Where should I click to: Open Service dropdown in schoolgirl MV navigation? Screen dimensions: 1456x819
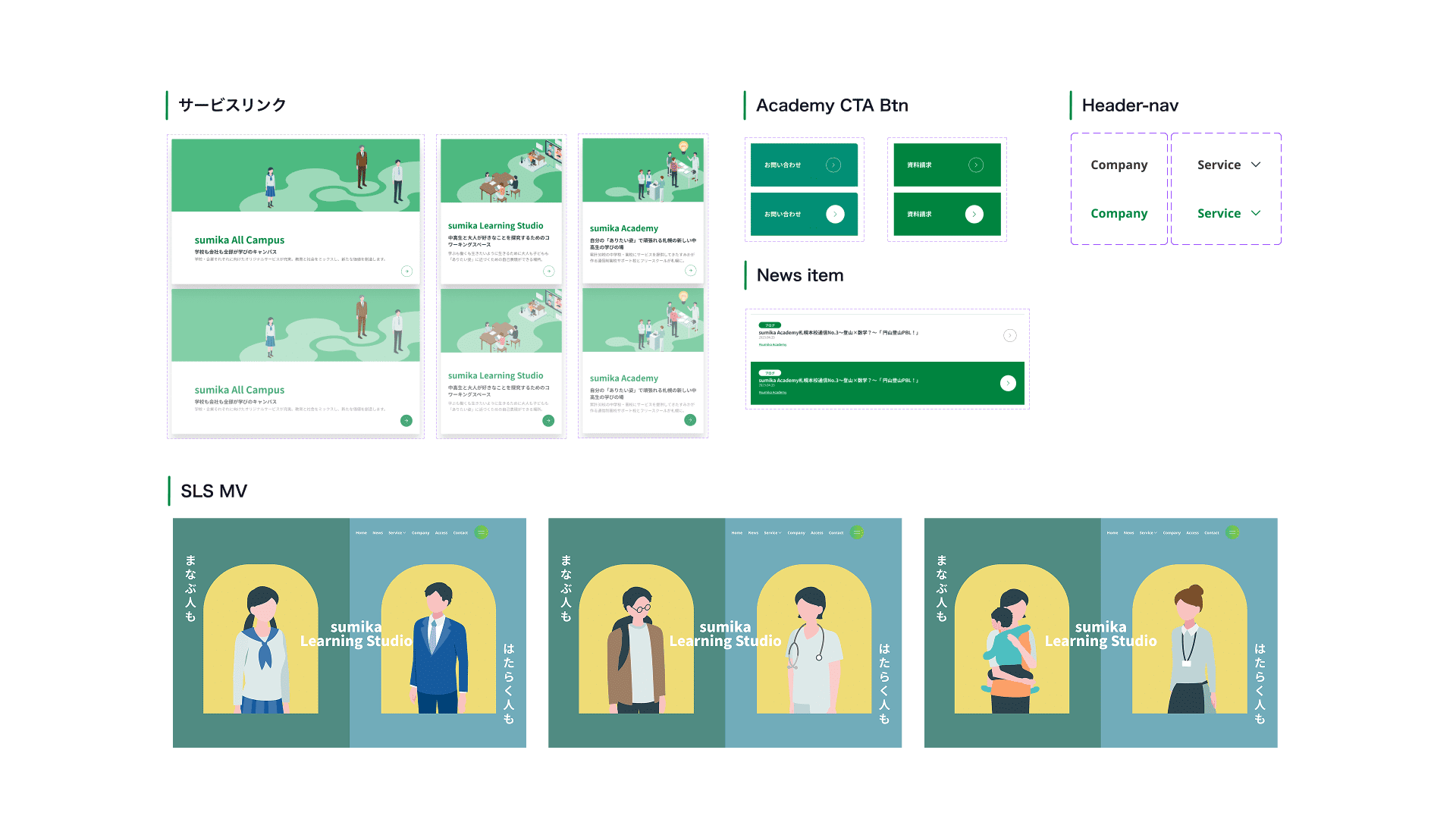pyautogui.click(x=397, y=533)
